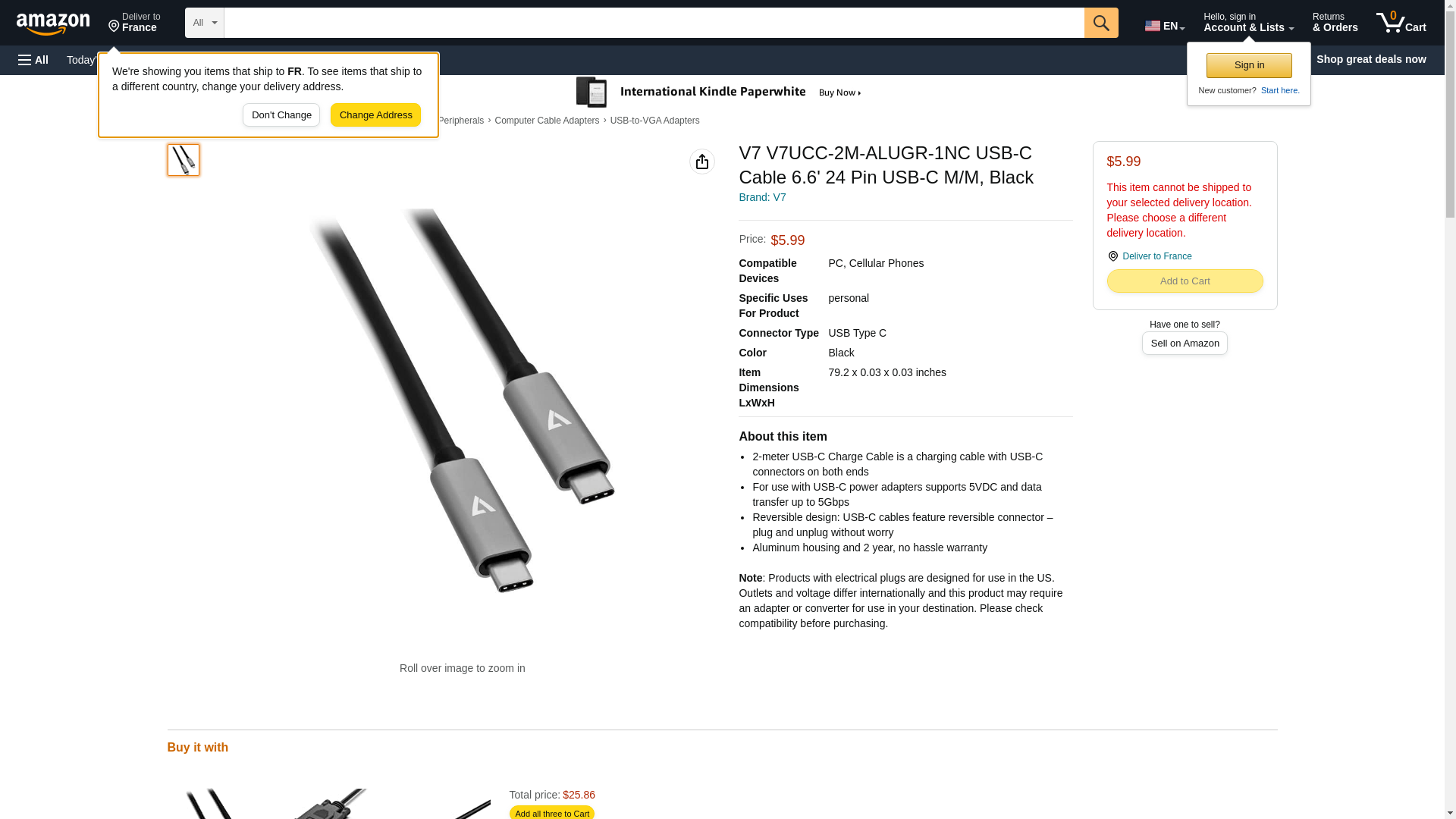Click the yellow Sign in button
This screenshot has width=1456, height=819.
[1249, 65]
